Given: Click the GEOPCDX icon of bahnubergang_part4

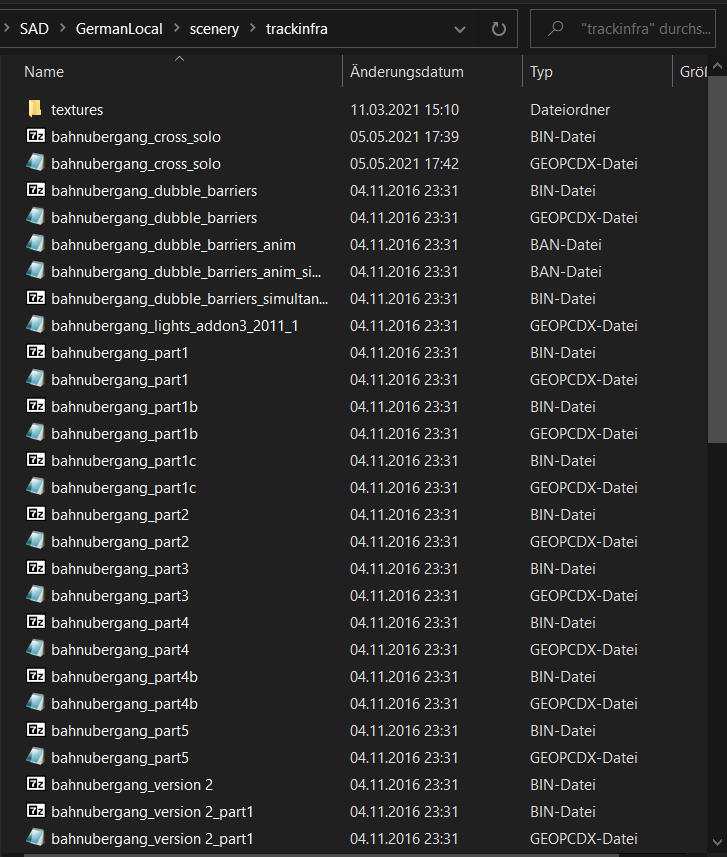Looking at the screenshot, I should (36, 649).
